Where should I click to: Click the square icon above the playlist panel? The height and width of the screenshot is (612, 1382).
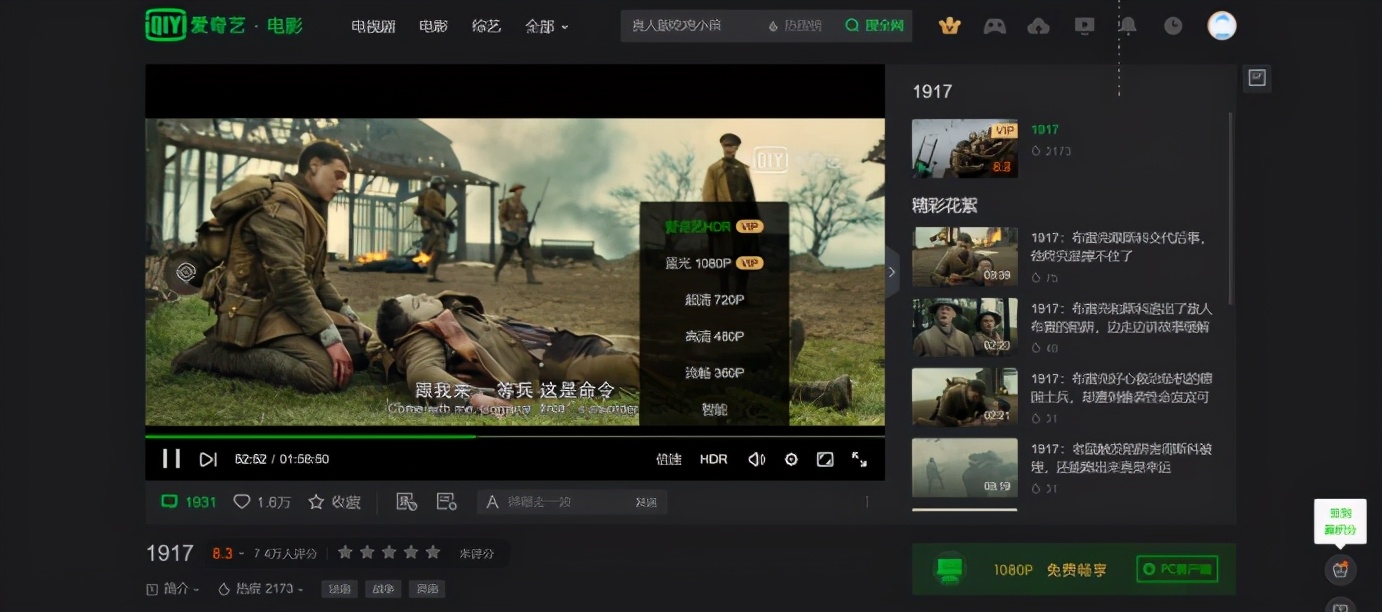[1257, 78]
